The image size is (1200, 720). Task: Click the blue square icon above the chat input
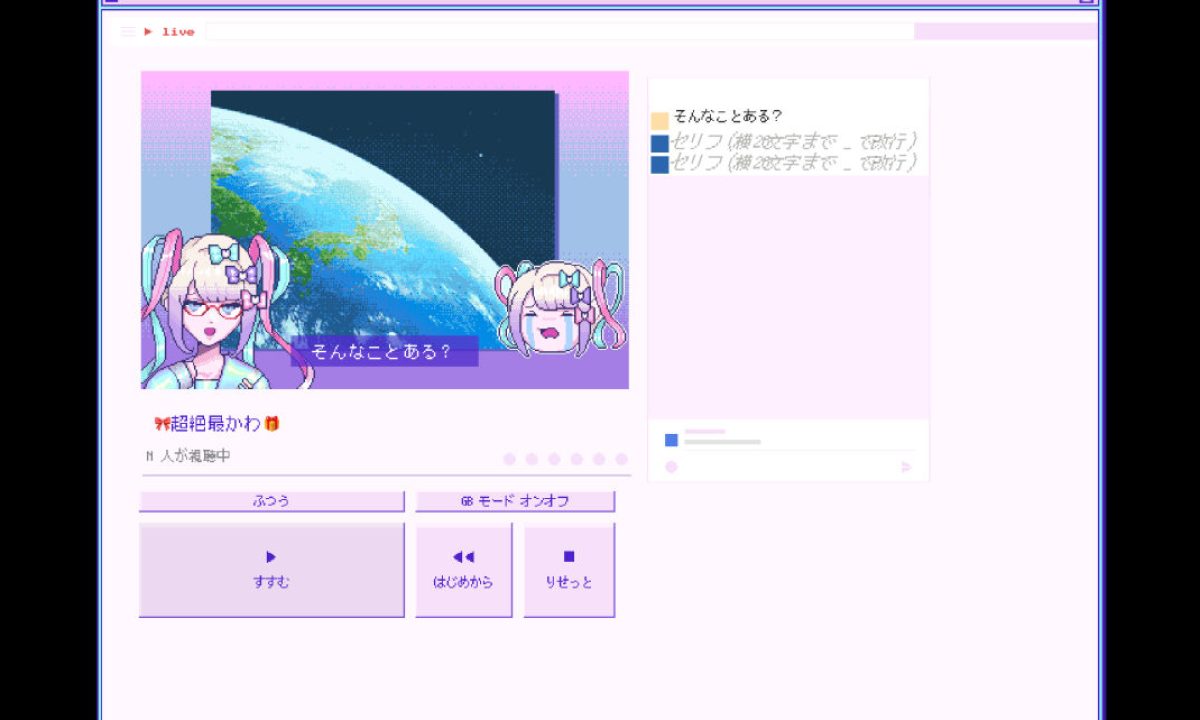pos(670,440)
